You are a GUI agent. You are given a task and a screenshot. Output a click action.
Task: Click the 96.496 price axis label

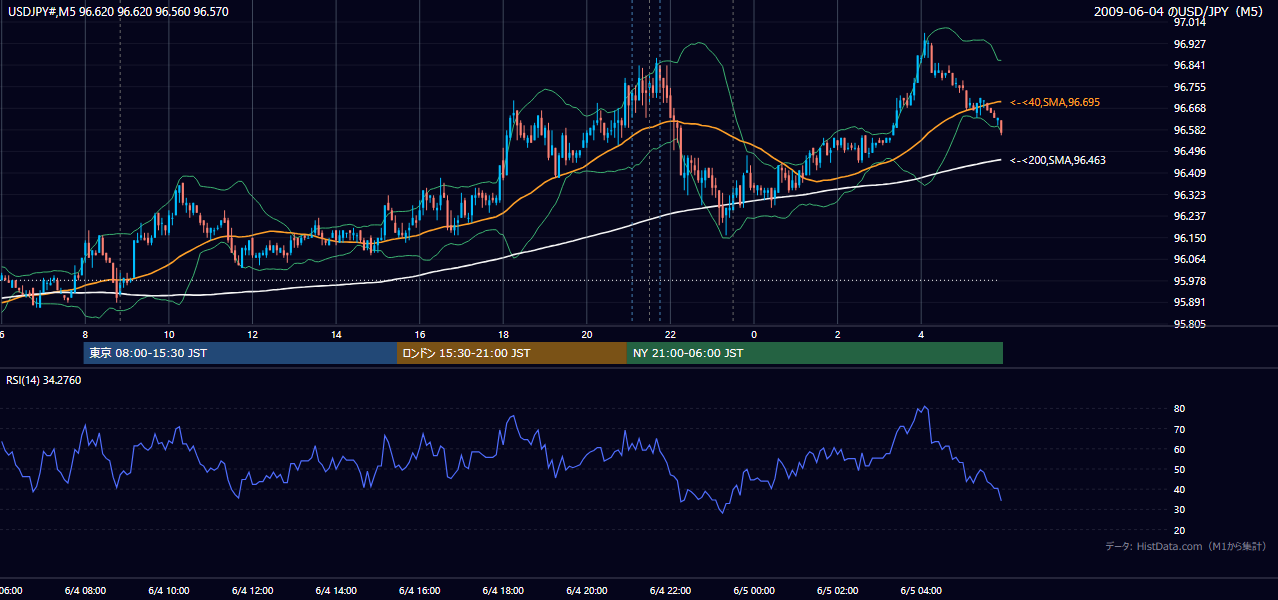(1189, 151)
